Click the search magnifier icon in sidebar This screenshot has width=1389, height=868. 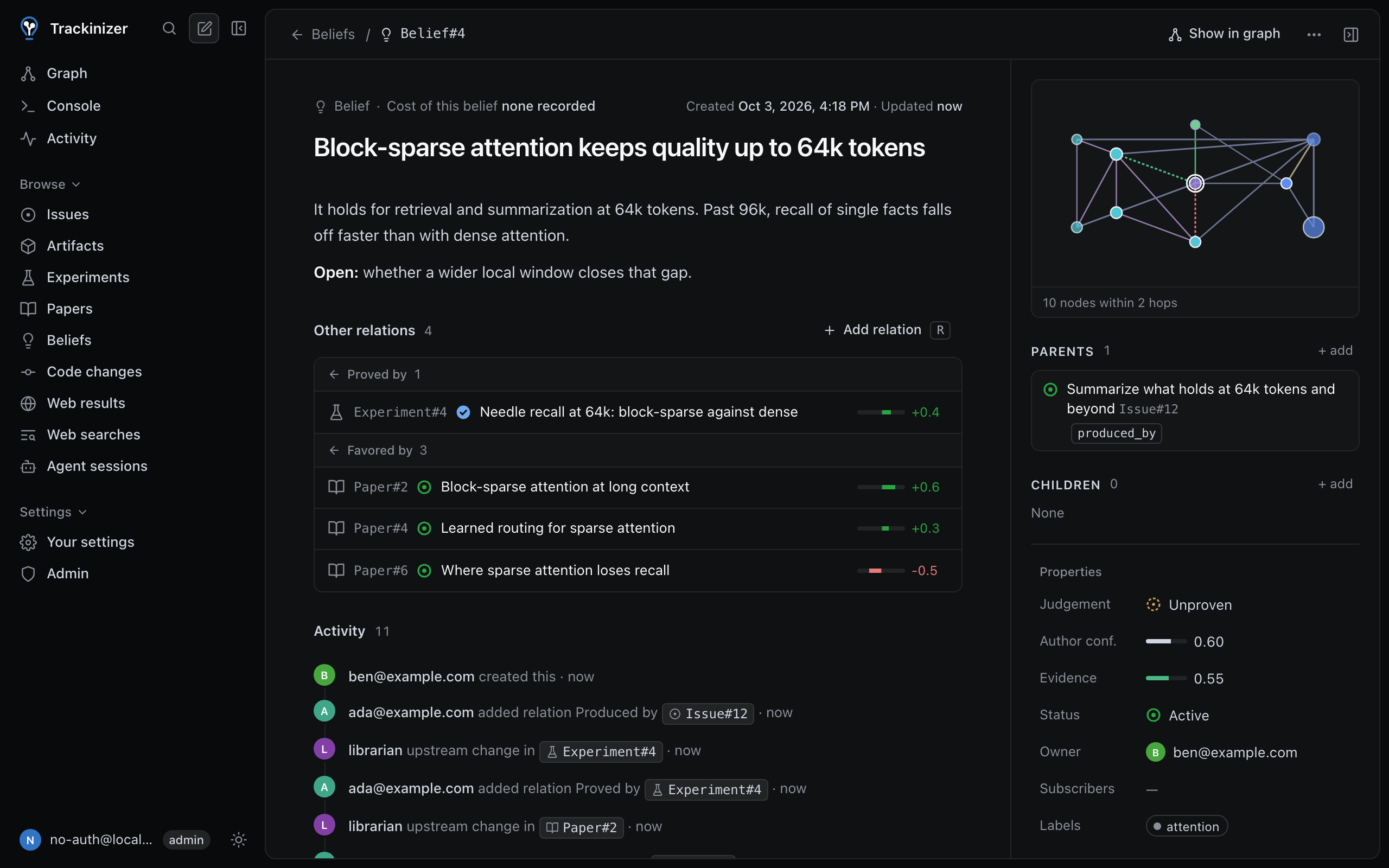click(169, 28)
